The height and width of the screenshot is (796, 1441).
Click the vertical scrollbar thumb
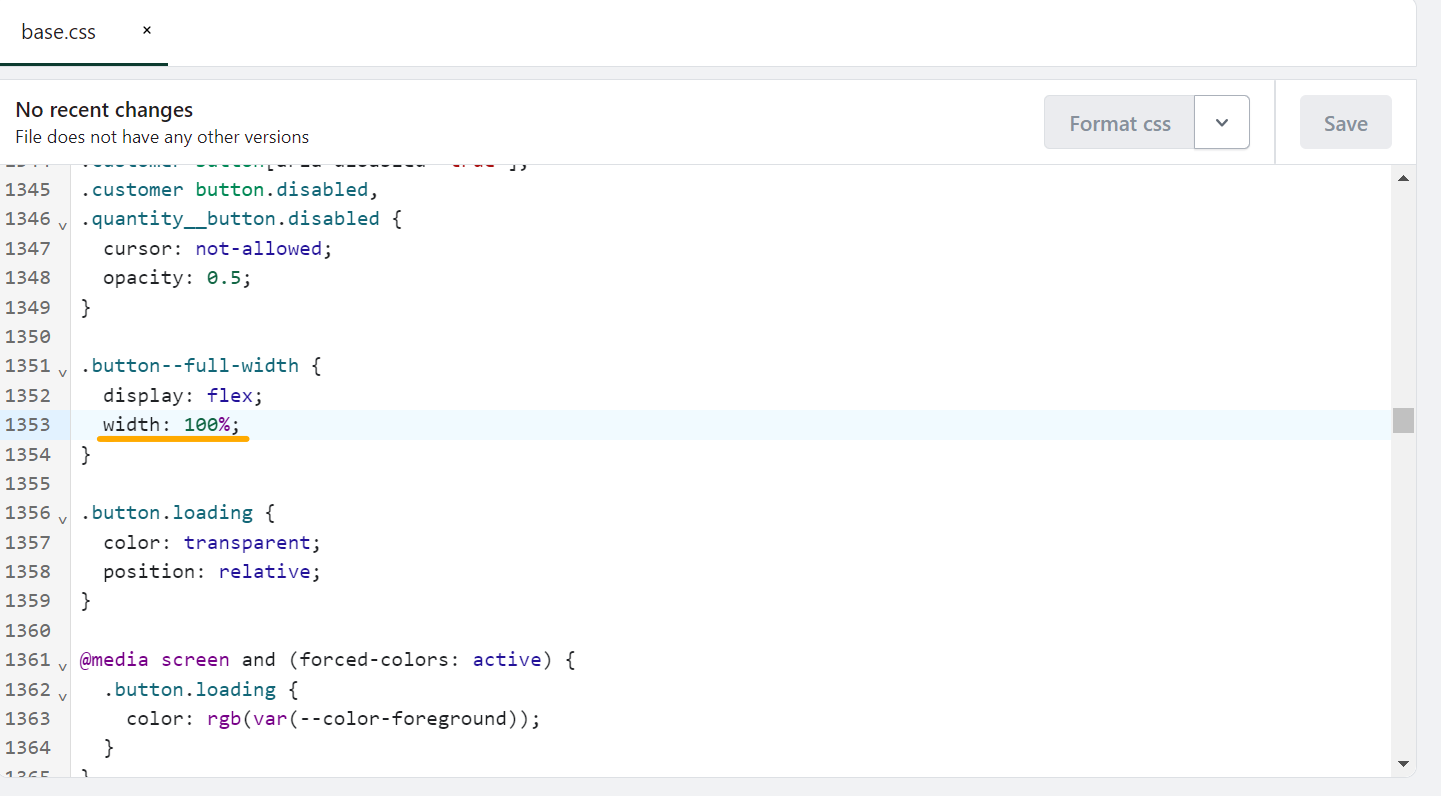[1403, 420]
